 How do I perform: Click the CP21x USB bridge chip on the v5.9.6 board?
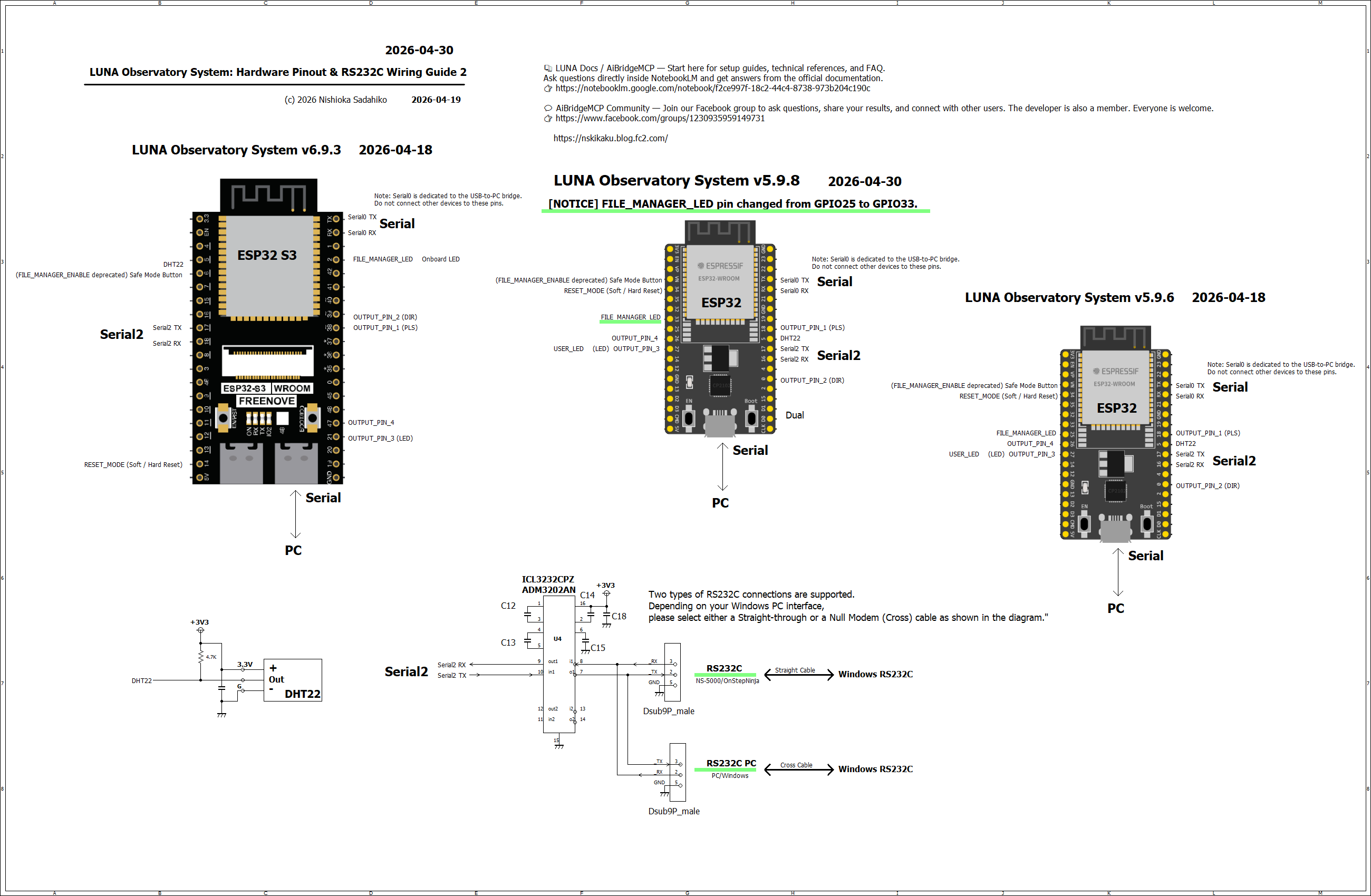(x=1115, y=492)
